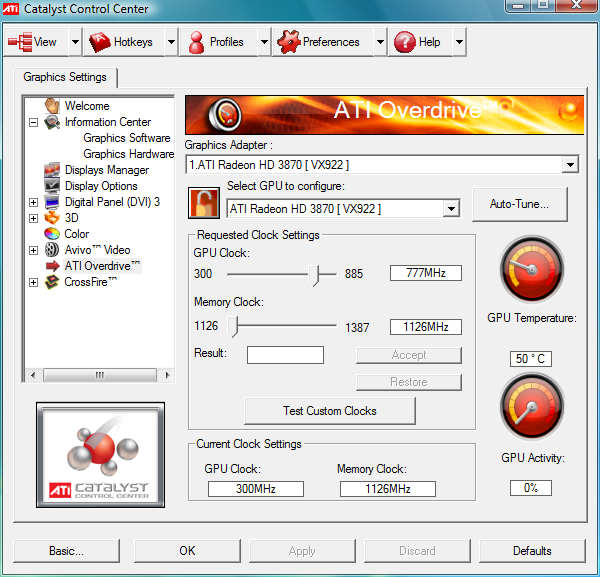600x577 pixels.
Task: Click the Catalyst Control Center logo thumbnail
Action: coord(101,455)
